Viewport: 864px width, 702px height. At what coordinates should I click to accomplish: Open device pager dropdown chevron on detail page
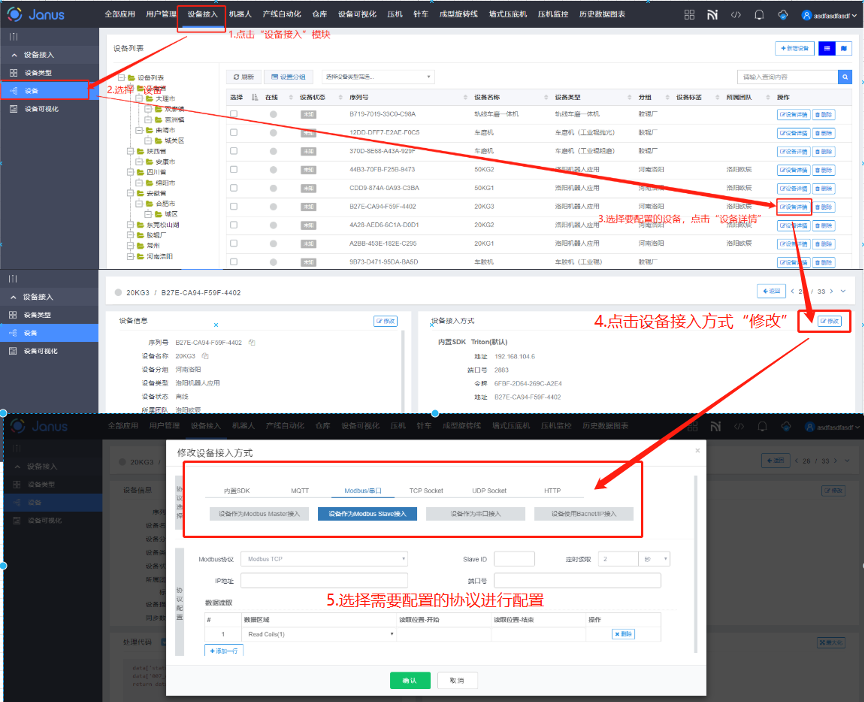coord(843,291)
